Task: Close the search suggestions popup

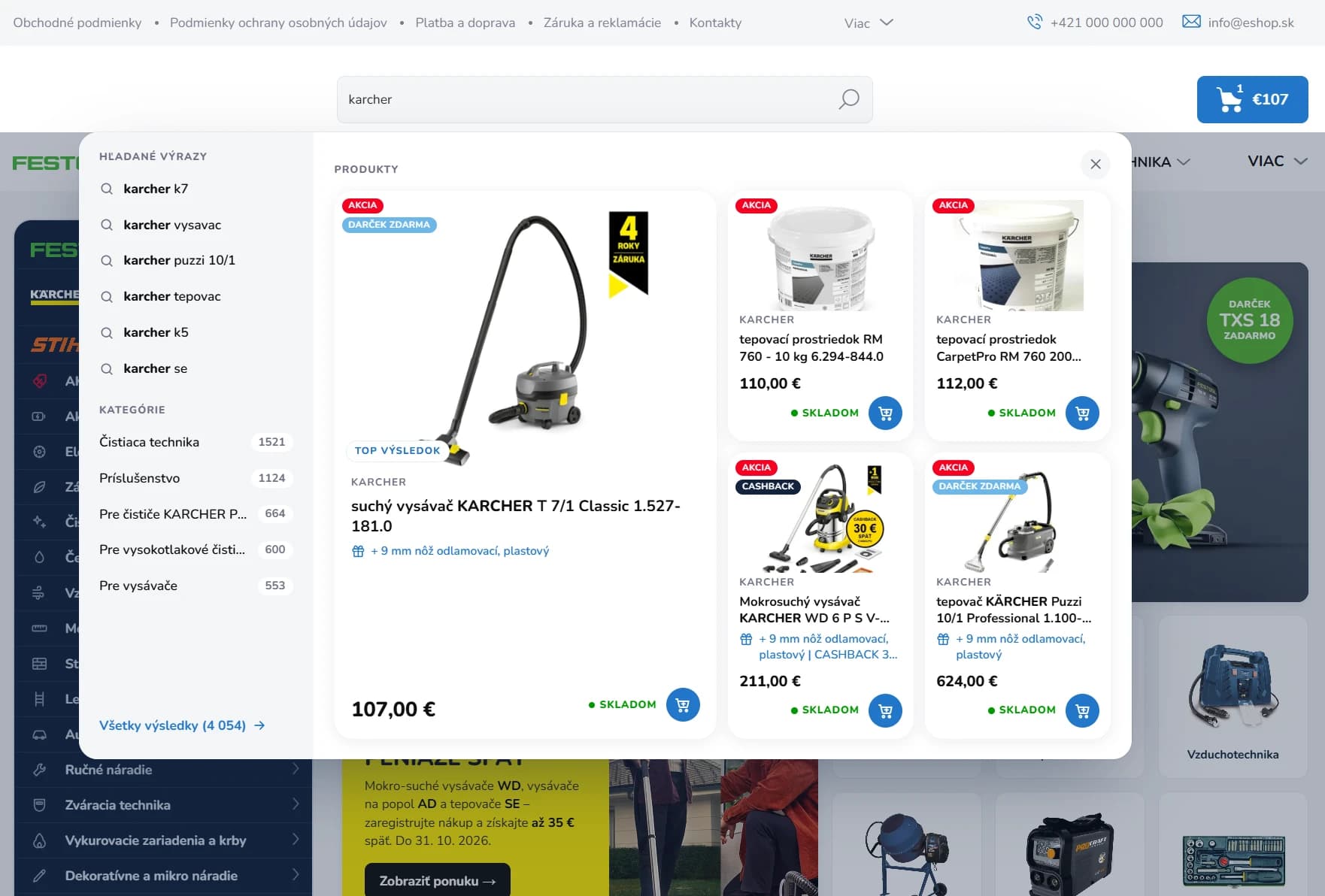Action: coord(1096,164)
